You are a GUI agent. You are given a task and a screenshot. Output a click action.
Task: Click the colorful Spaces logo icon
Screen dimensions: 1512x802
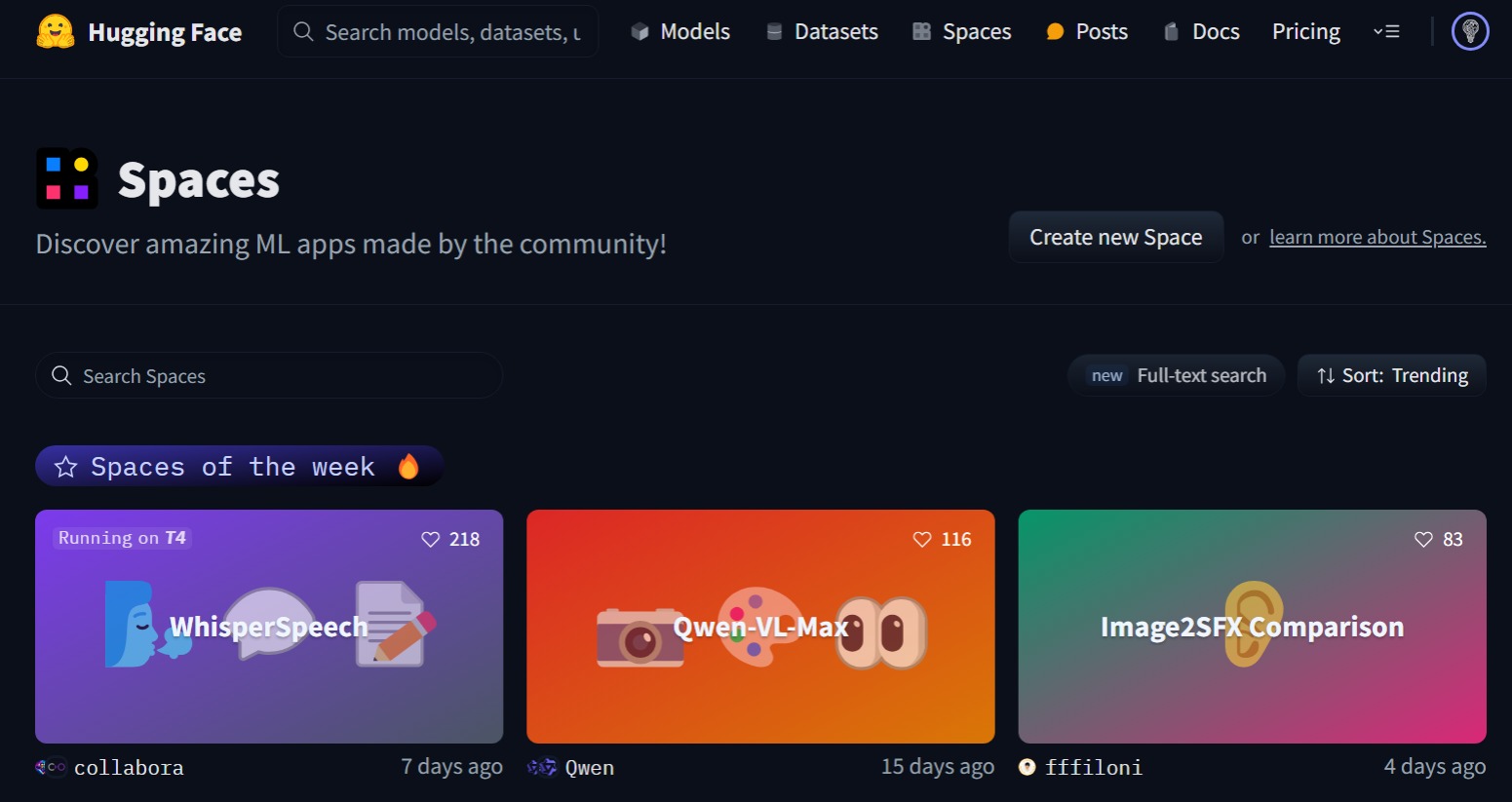(x=67, y=178)
